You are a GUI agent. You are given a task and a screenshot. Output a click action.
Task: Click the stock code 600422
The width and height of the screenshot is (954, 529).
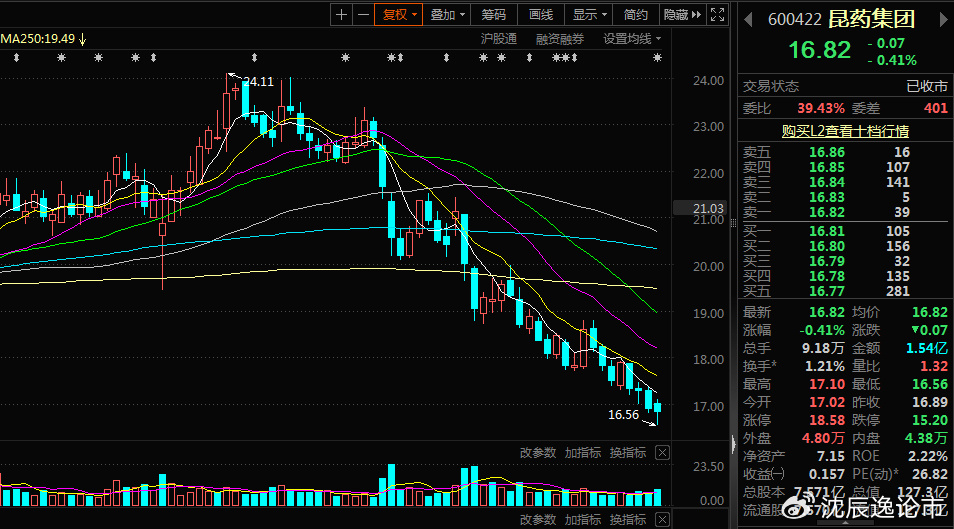tap(795, 19)
